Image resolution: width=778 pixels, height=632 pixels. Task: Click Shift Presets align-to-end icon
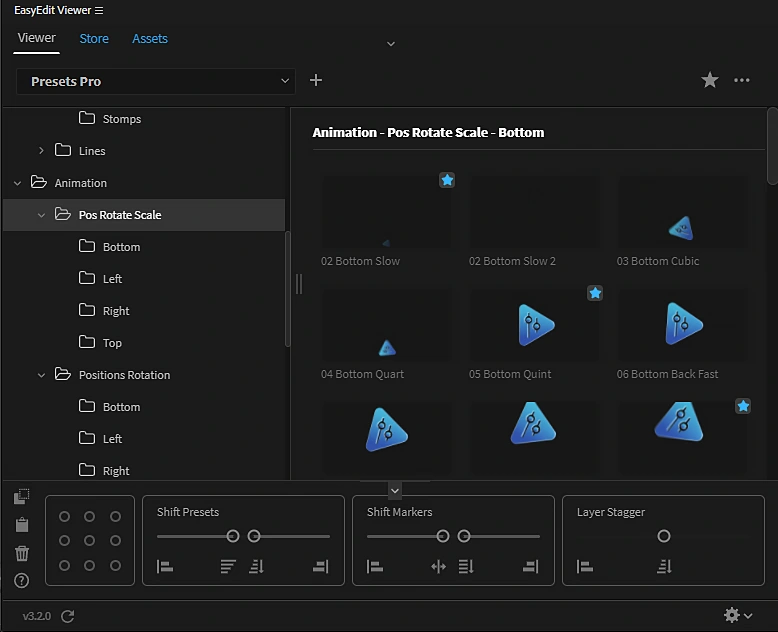point(321,566)
